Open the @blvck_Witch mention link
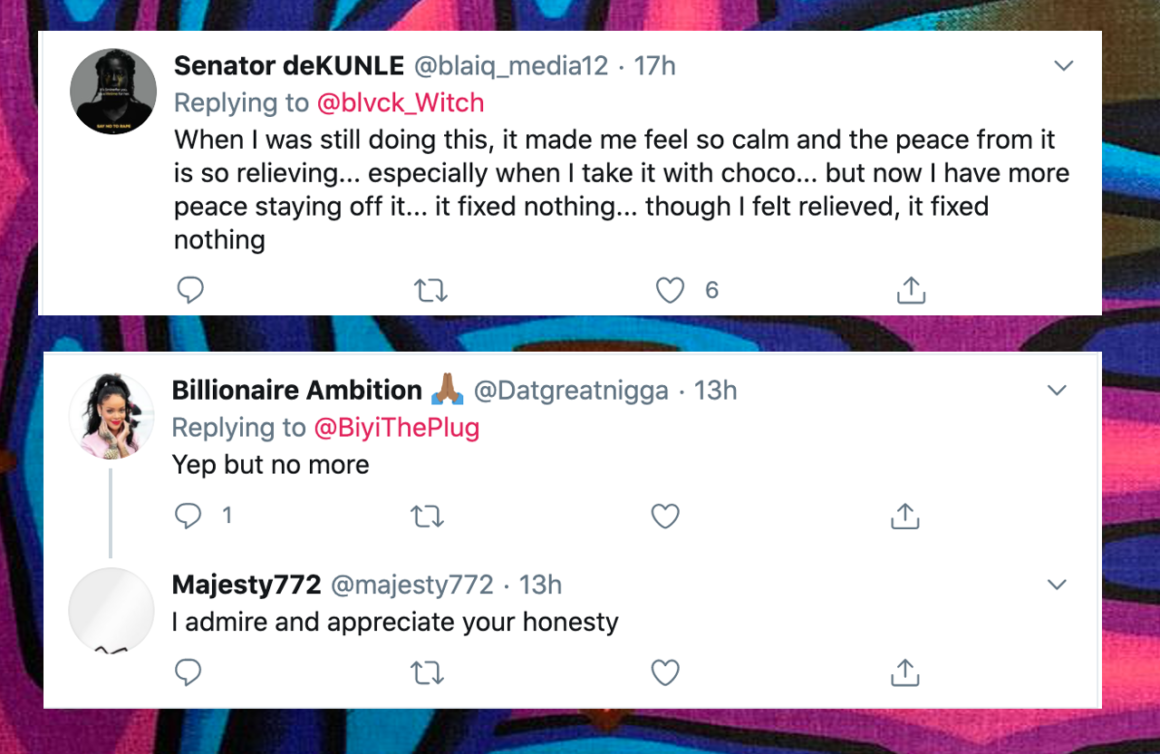Image resolution: width=1160 pixels, height=754 pixels. pyautogui.click(x=400, y=102)
